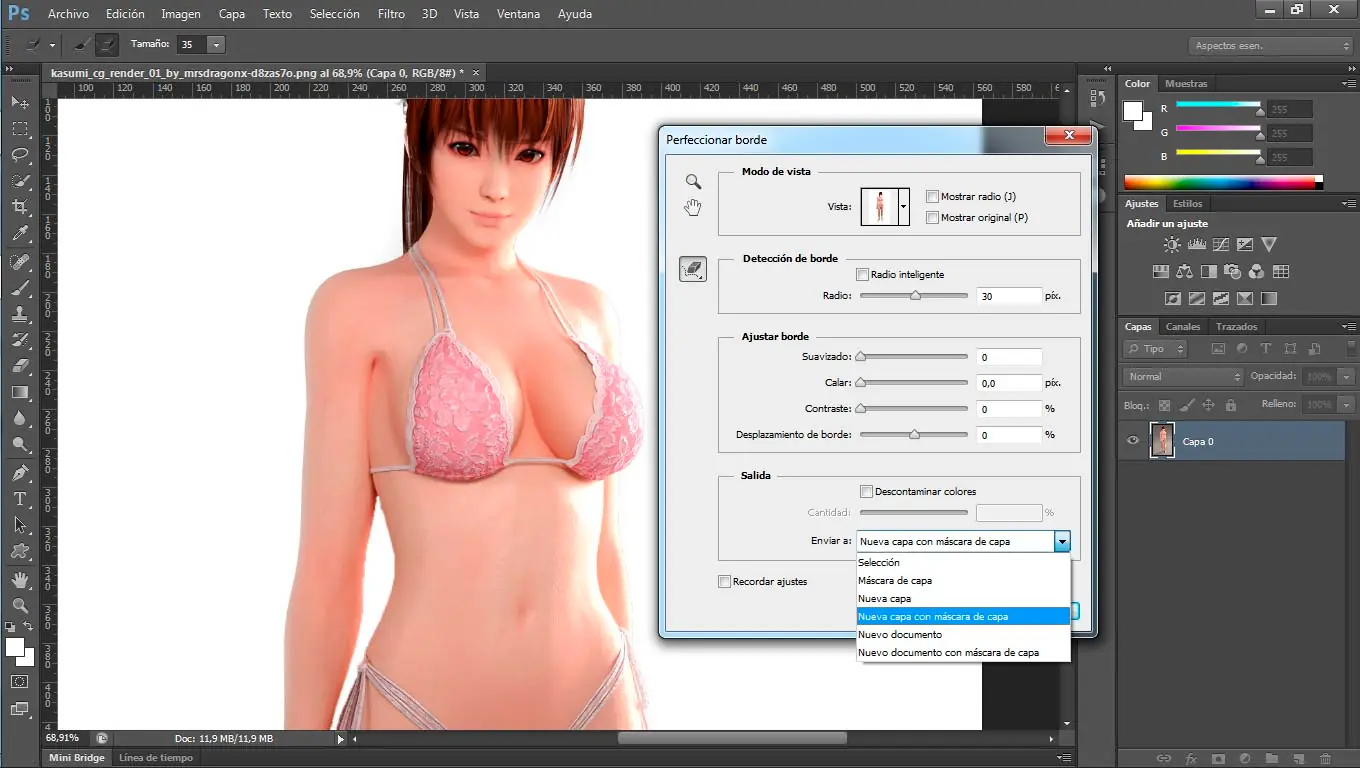
Task: Add a Curves adjustment
Action: click(1220, 244)
